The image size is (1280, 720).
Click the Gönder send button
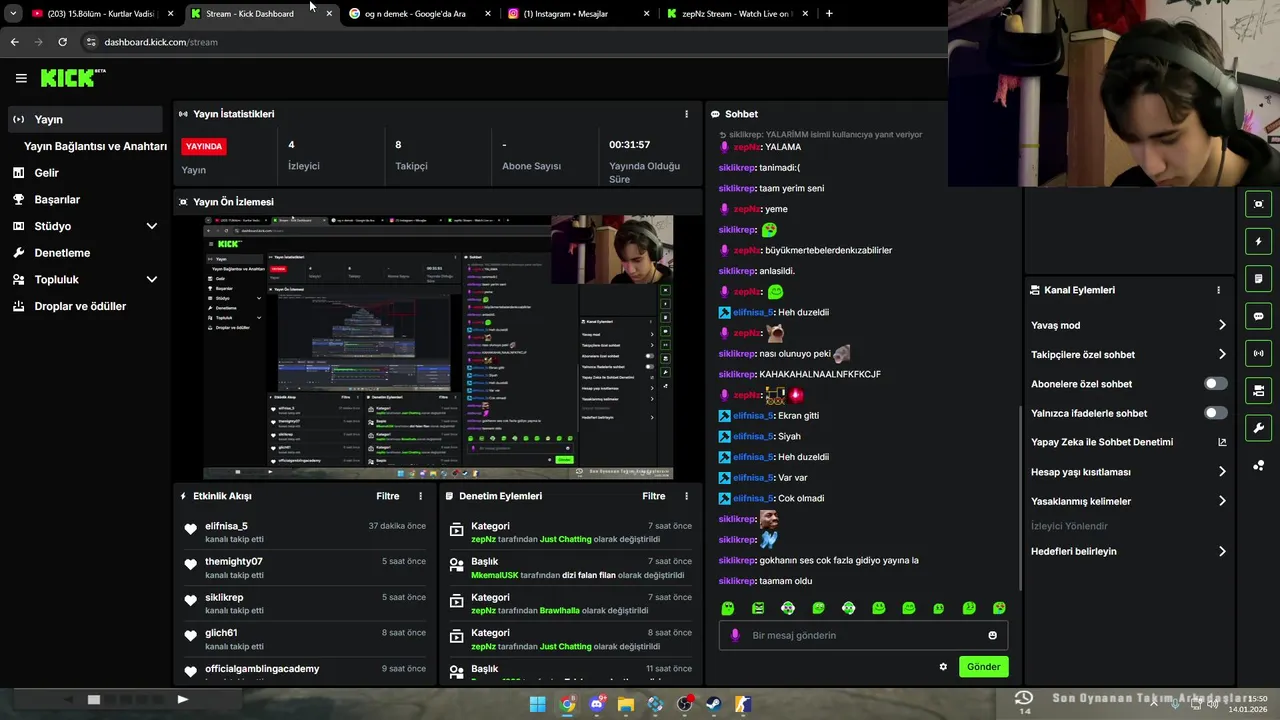[x=983, y=667]
